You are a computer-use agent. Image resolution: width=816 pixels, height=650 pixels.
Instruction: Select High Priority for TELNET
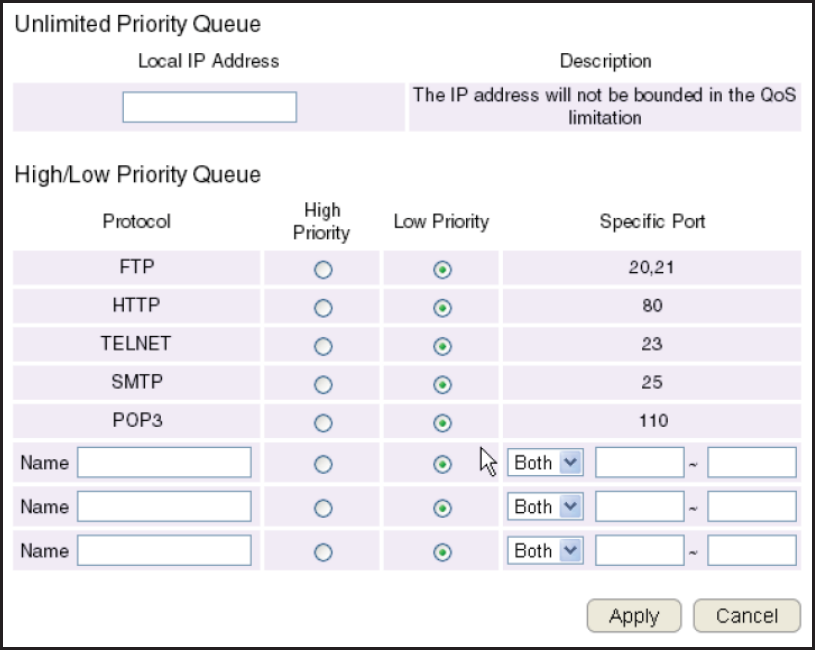click(323, 346)
